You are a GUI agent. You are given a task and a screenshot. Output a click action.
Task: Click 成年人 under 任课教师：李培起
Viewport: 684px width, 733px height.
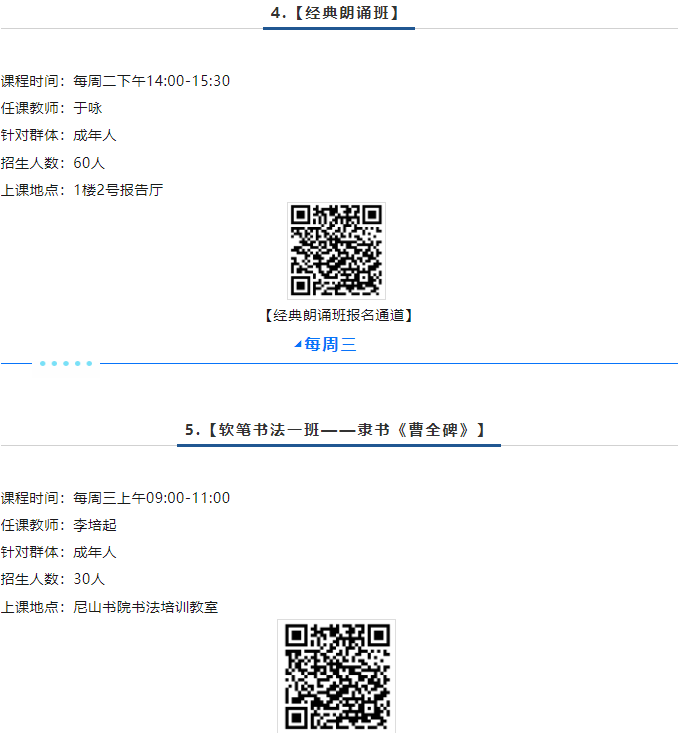pyautogui.click(x=95, y=552)
